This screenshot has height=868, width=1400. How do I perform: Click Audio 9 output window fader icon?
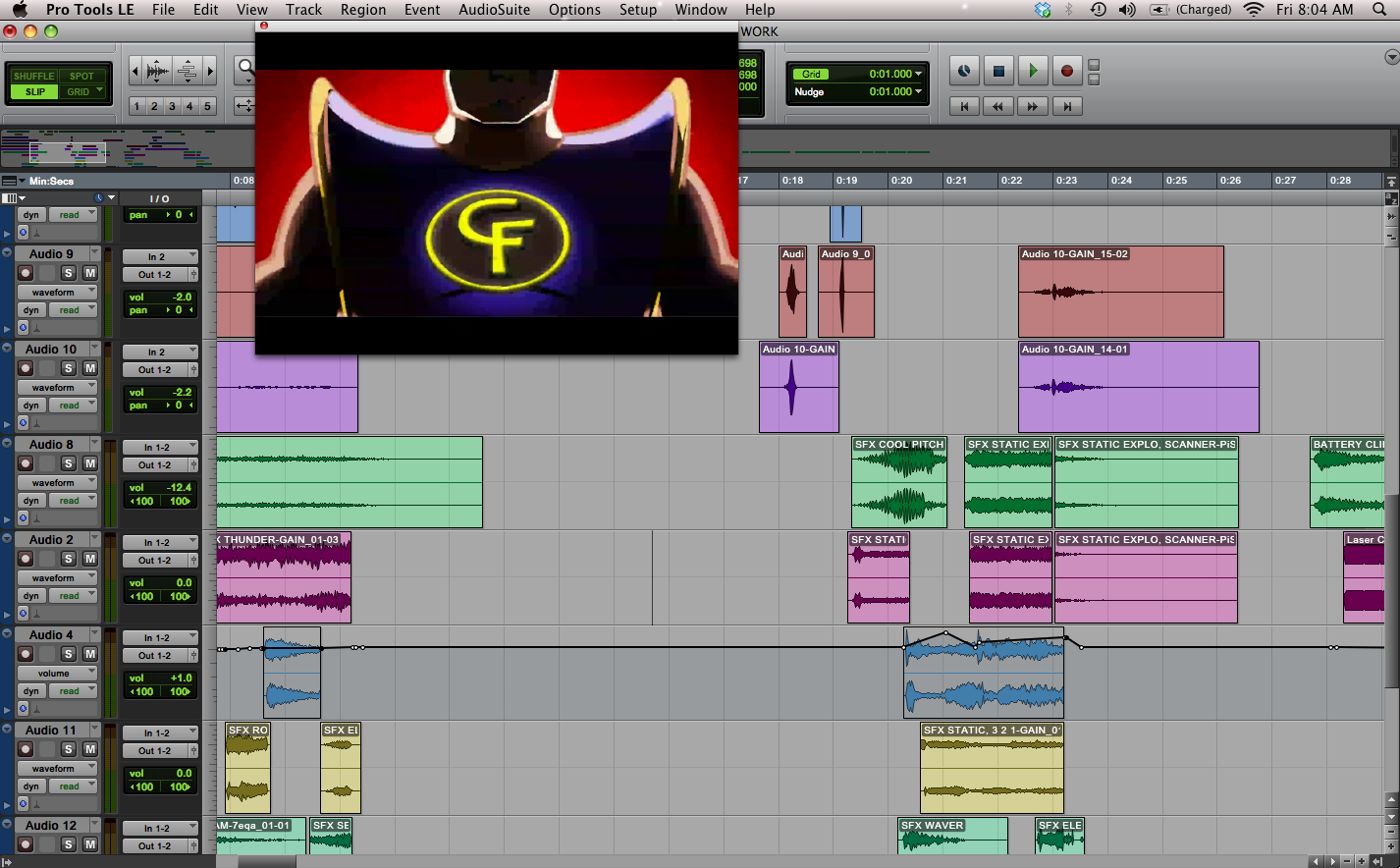click(x=193, y=275)
